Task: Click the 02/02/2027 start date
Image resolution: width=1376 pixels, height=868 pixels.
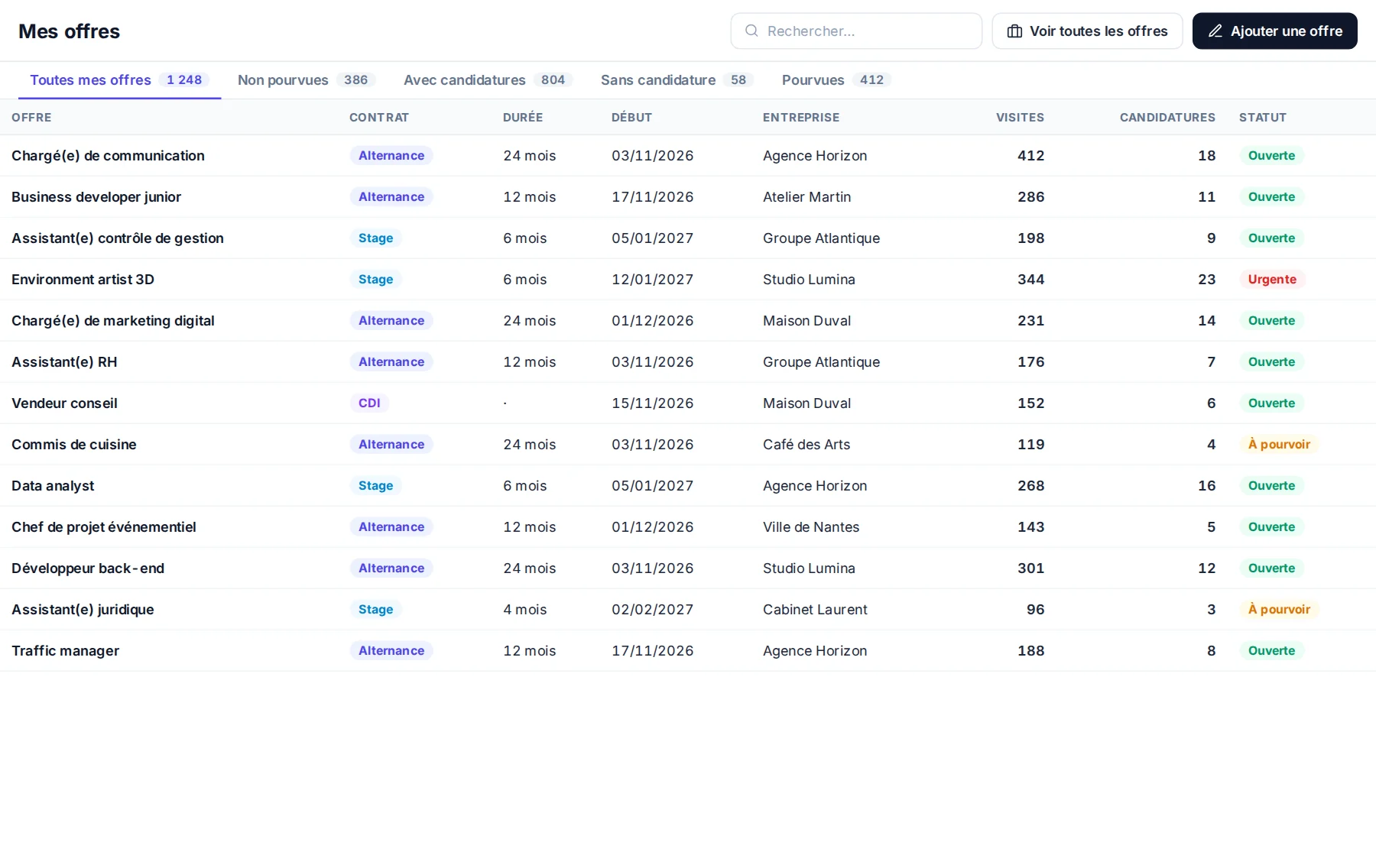Action: coord(652,610)
